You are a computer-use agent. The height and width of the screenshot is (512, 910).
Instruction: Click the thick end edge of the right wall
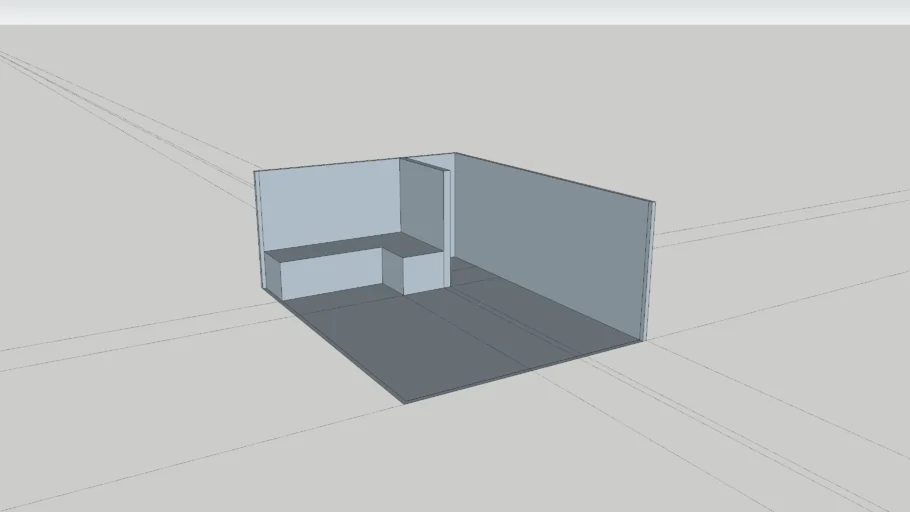point(650,270)
